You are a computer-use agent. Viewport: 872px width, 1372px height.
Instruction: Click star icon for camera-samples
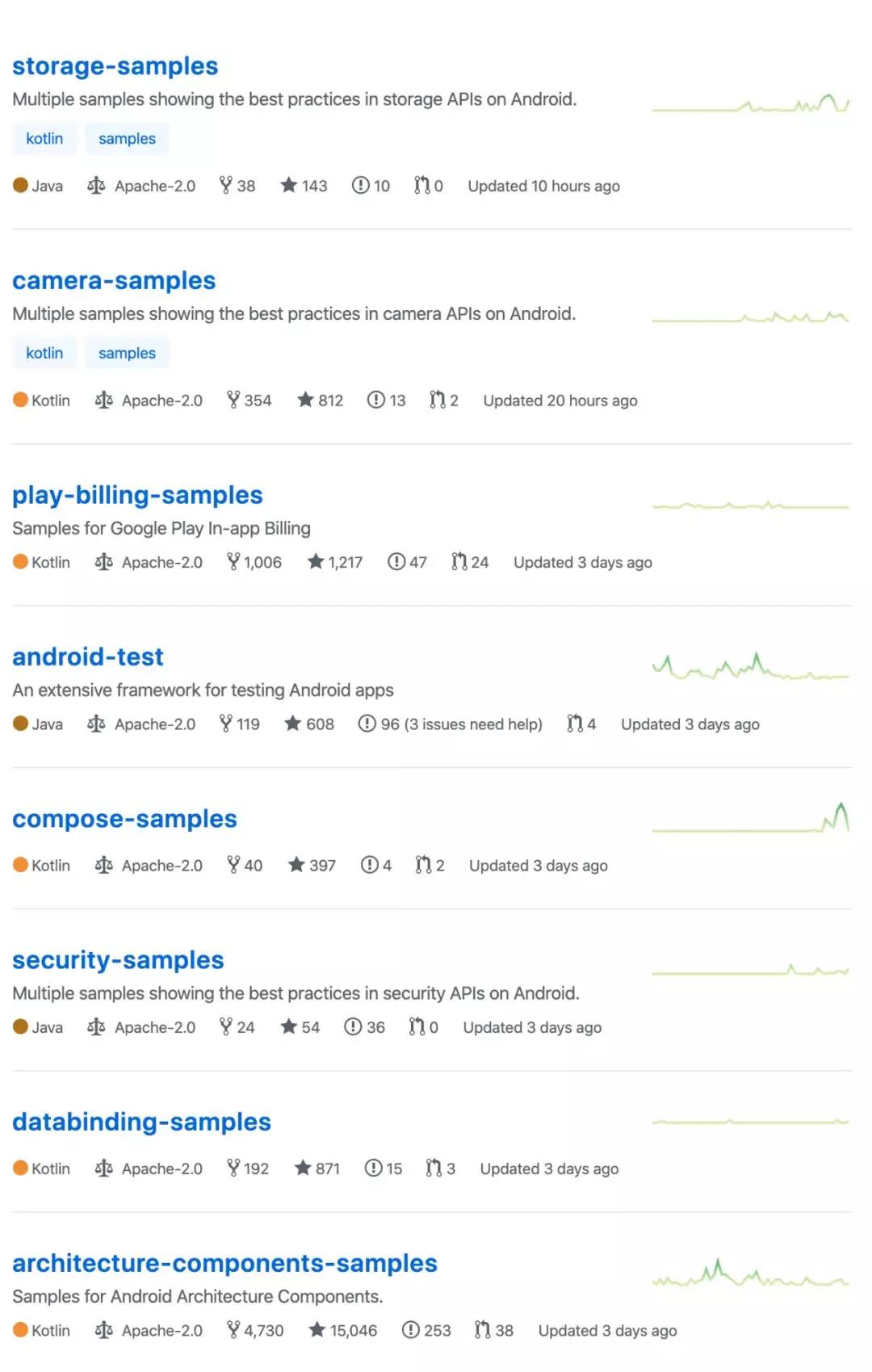[305, 400]
